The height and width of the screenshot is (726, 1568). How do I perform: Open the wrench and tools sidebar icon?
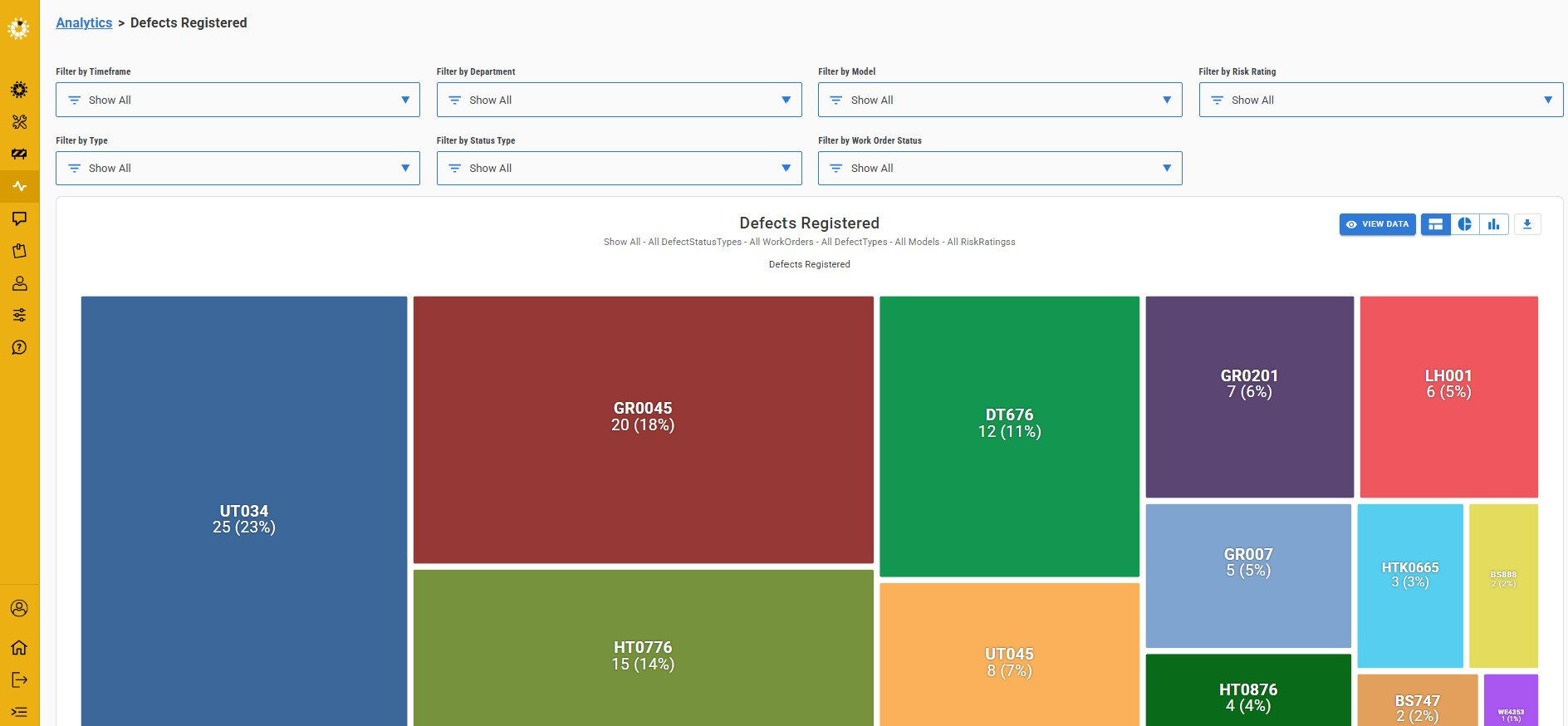(x=19, y=122)
